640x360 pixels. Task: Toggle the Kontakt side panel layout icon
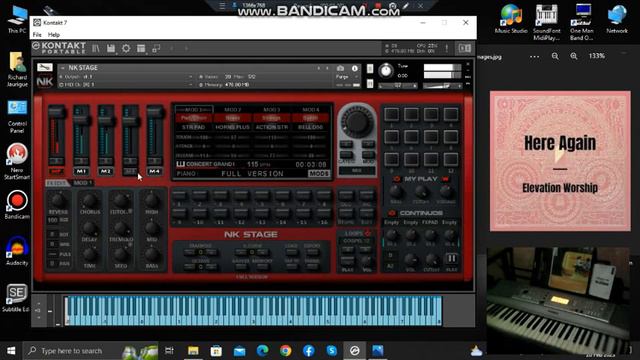point(464,48)
